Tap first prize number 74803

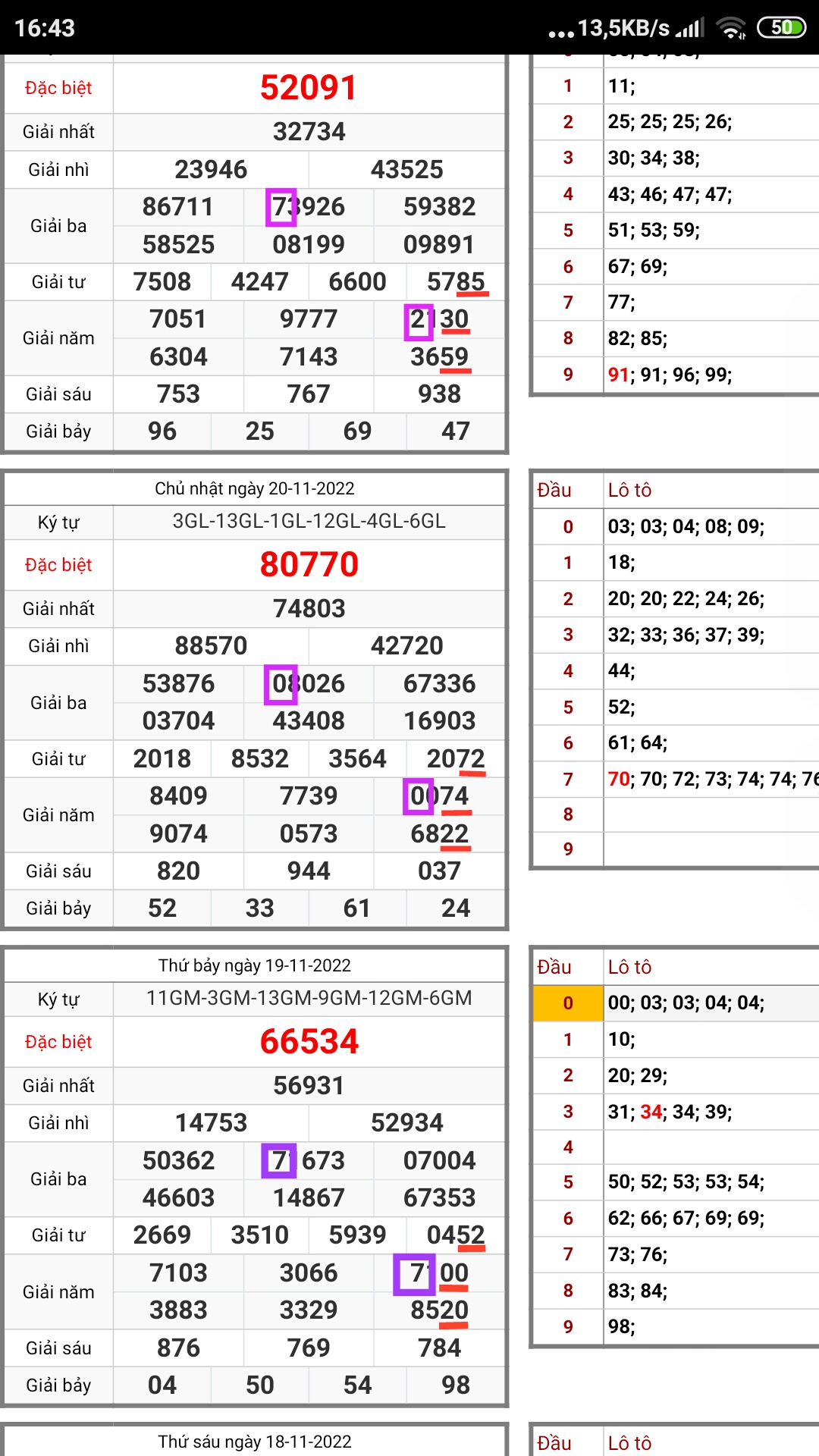coord(309,609)
